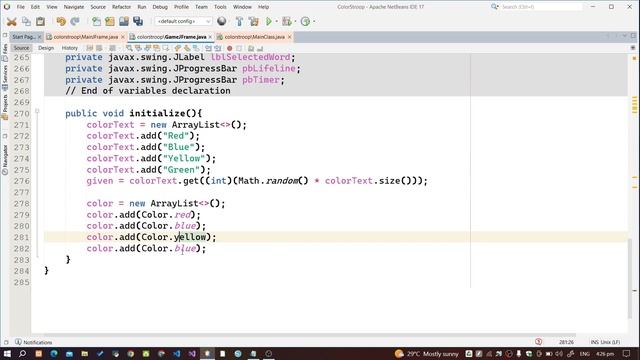
Task: Open the File menu
Action: 20,7
